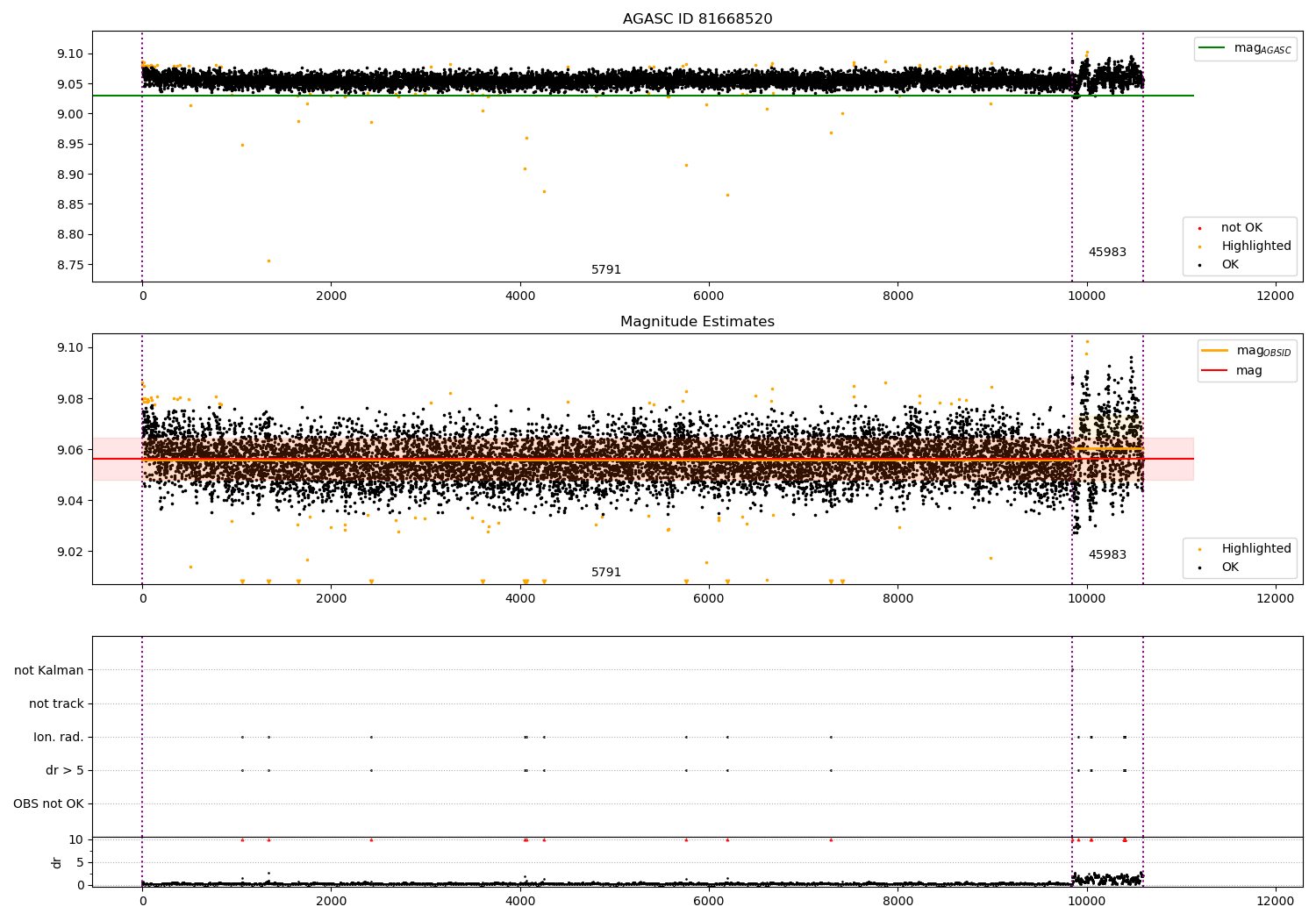Image resolution: width=1316 pixels, height=921 pixels.
Task: Click '6000' x-axis tick under AGASC ID plot
Action: point(709,296)
